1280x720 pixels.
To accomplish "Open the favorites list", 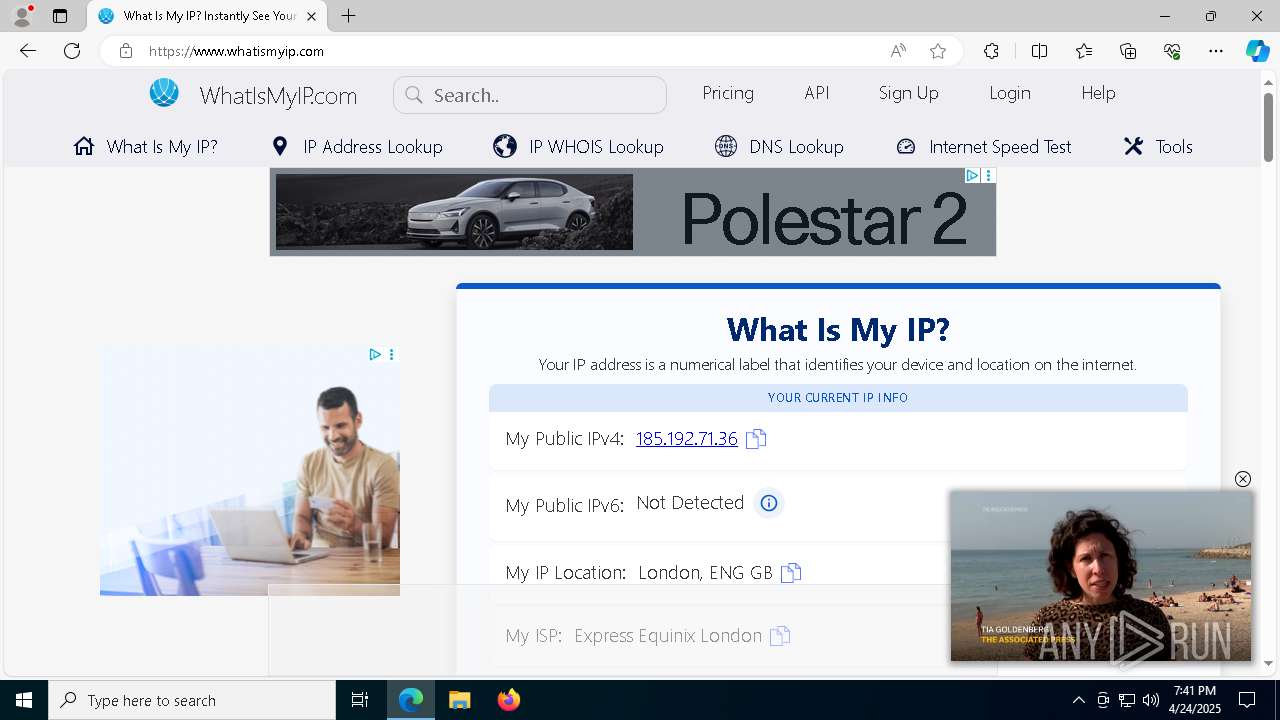I will pos(1084,51).
